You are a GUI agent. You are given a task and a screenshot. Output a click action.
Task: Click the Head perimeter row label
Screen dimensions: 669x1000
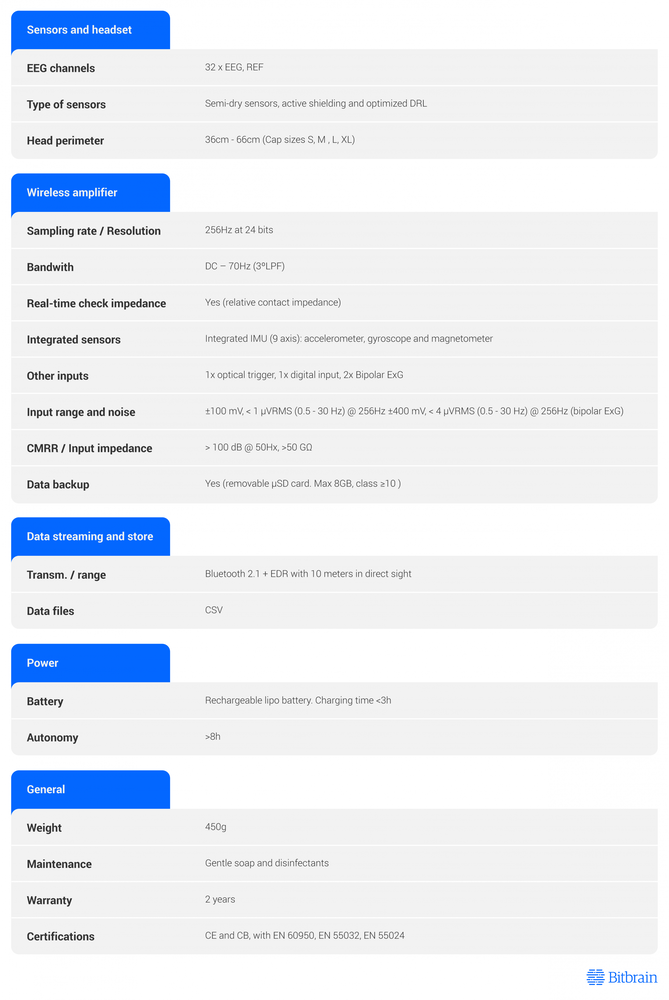point(65,141)
